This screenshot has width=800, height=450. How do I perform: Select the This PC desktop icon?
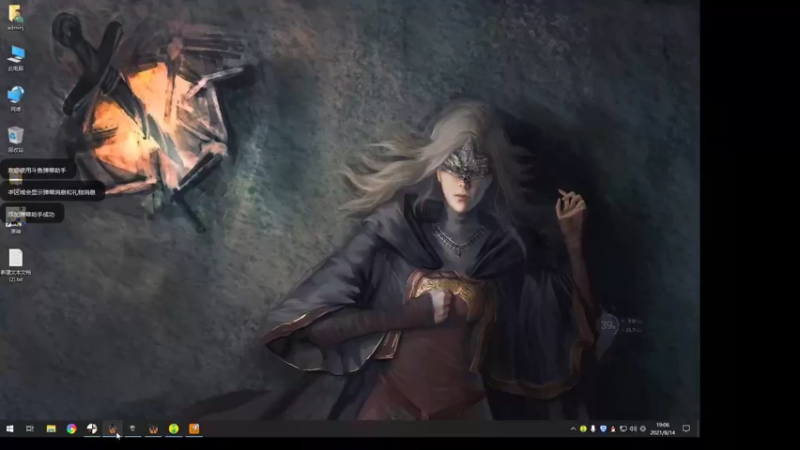(16, 58)
